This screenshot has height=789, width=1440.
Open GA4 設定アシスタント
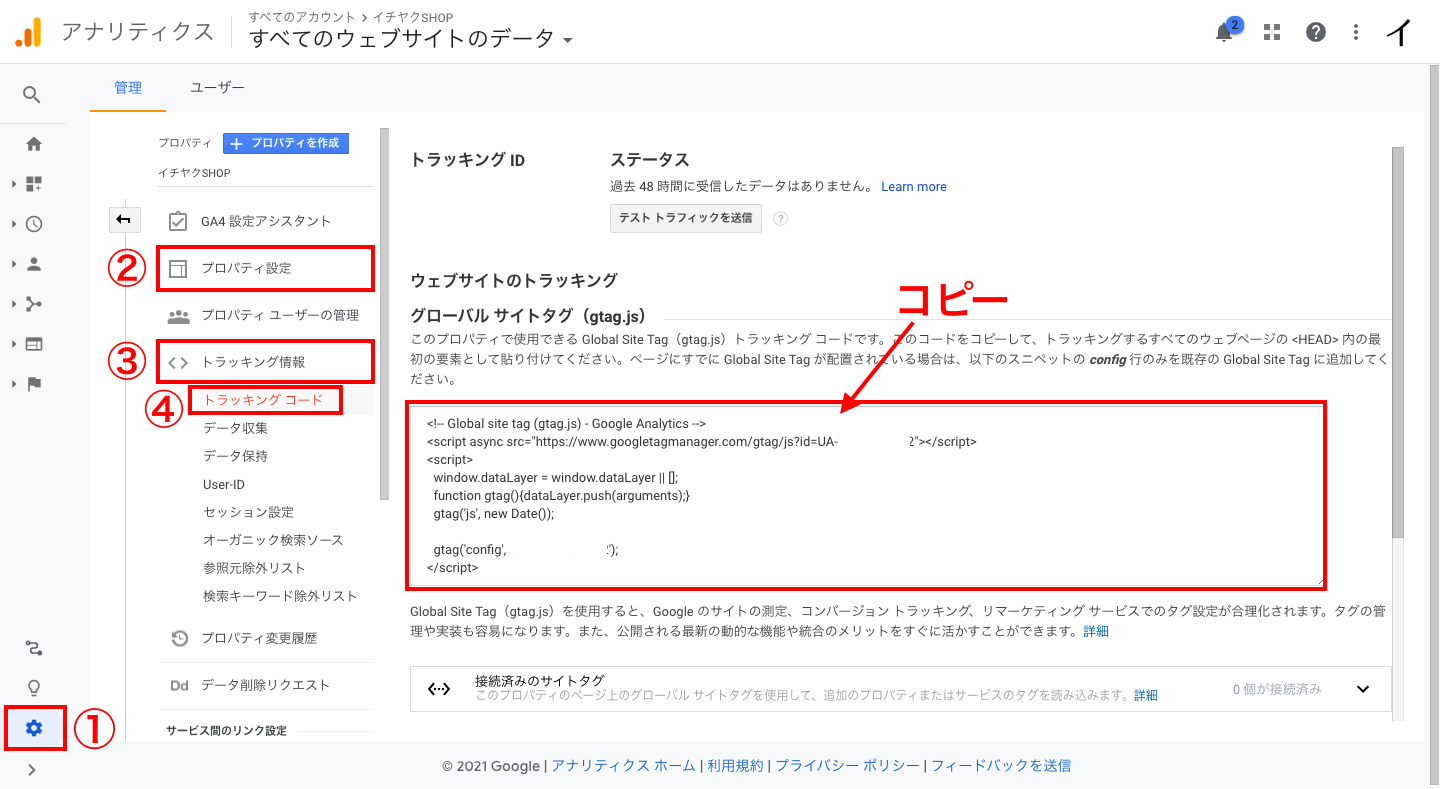pyautogui.click(x=265, y=221)
